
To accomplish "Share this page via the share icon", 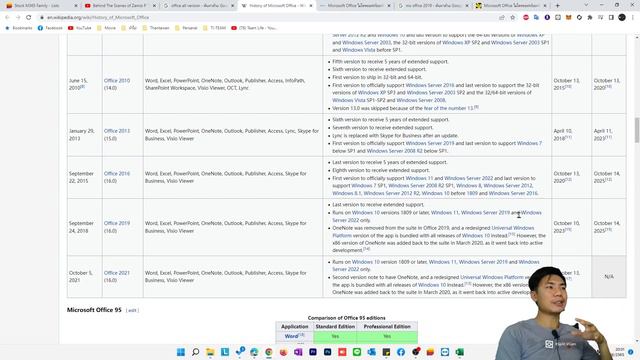I will (502, 18).
